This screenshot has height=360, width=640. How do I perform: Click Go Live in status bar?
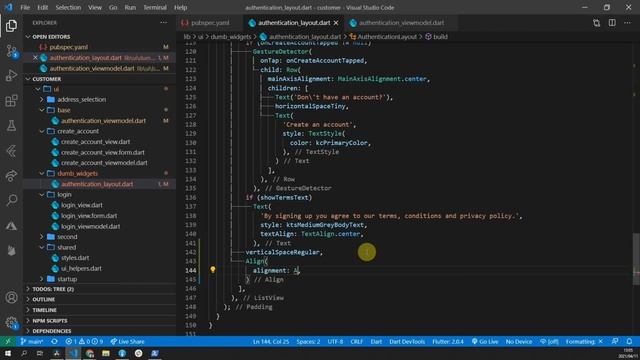[485, 342]
